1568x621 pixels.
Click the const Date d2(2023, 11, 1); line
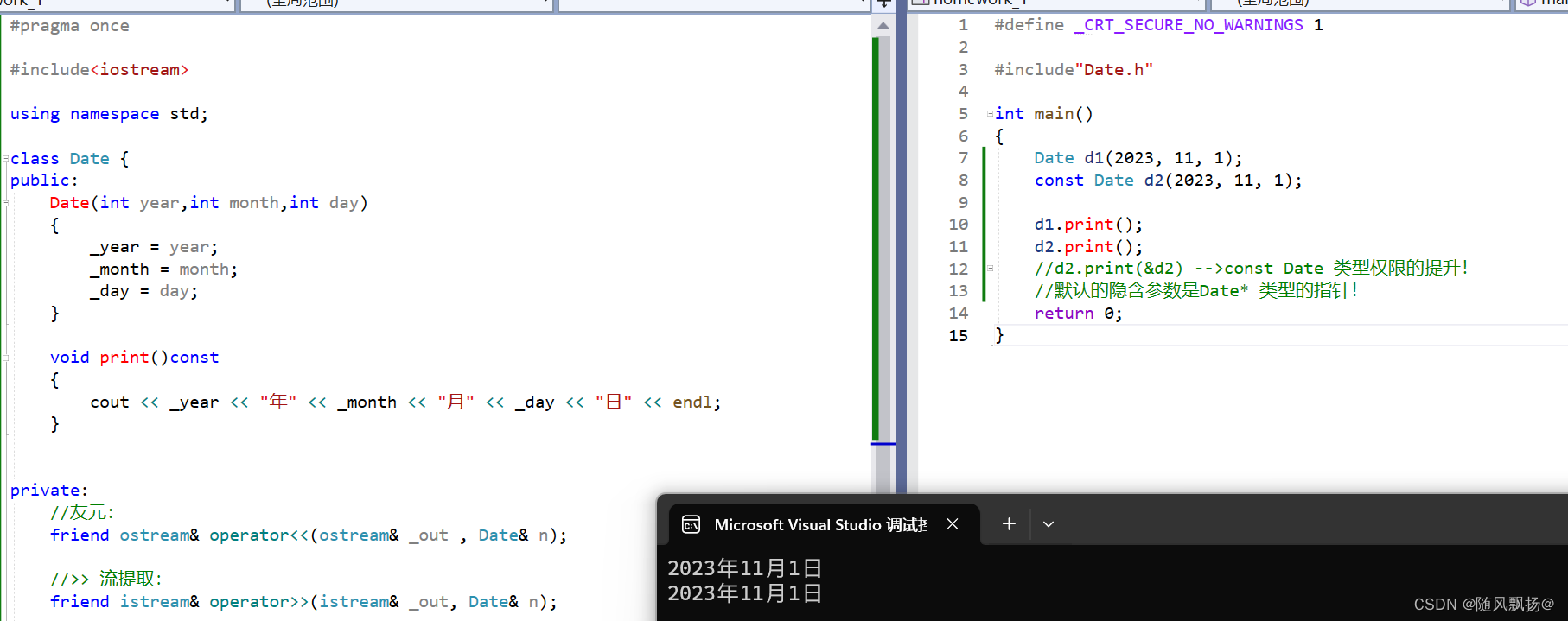(1168, 181)
